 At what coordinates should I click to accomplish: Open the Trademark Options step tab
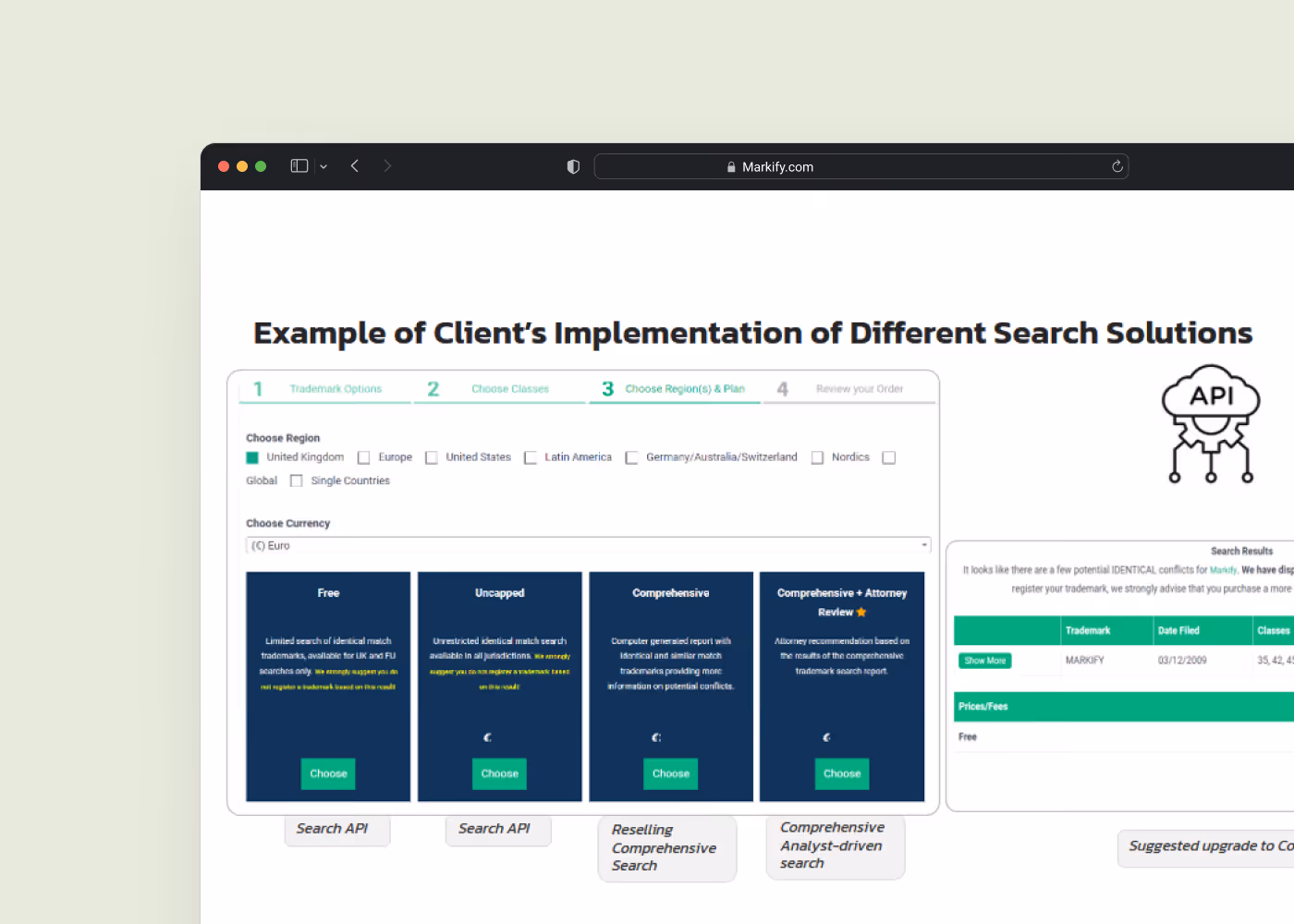[x=325, y=389]
